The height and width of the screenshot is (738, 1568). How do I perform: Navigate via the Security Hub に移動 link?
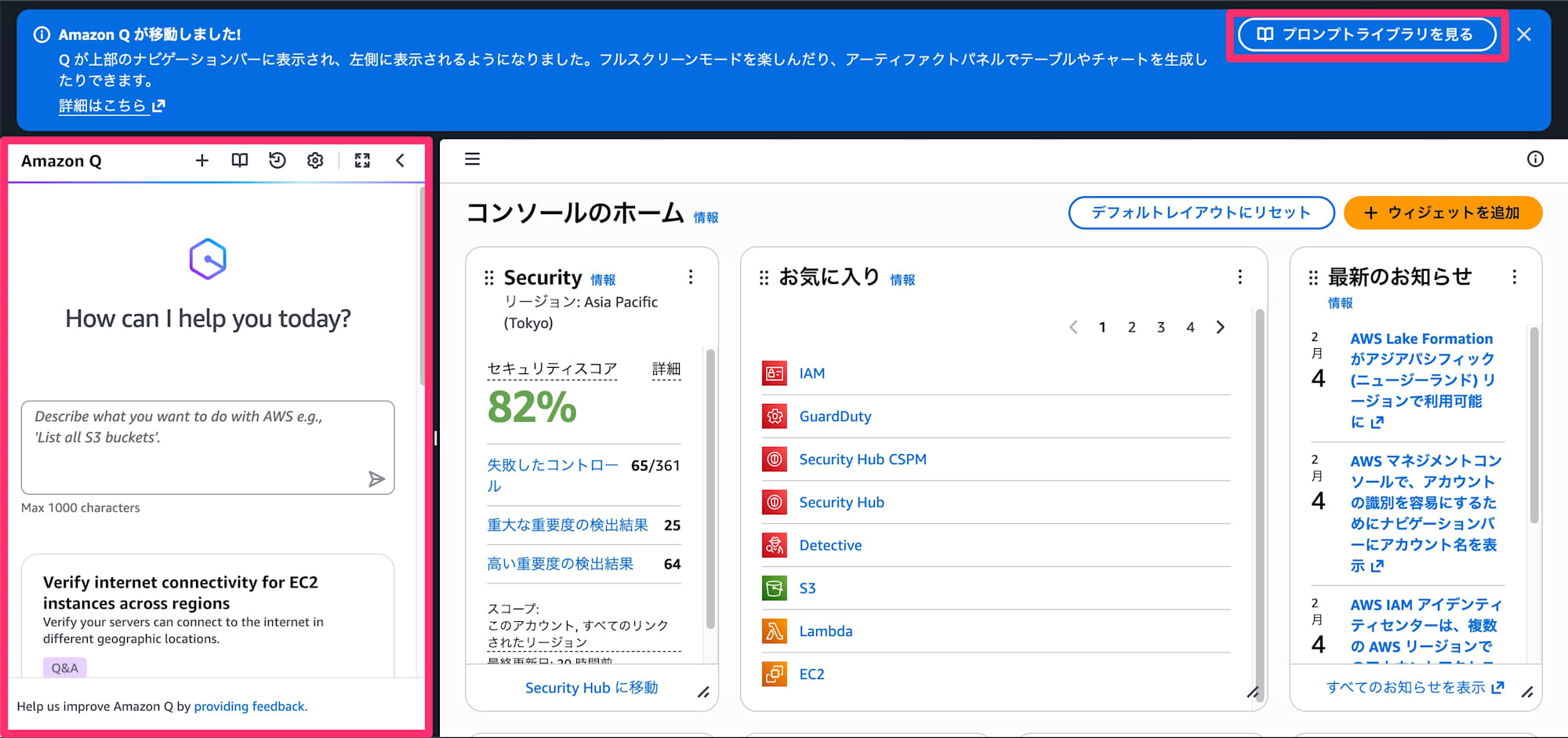pyautogui.click(x=591, y=688)
